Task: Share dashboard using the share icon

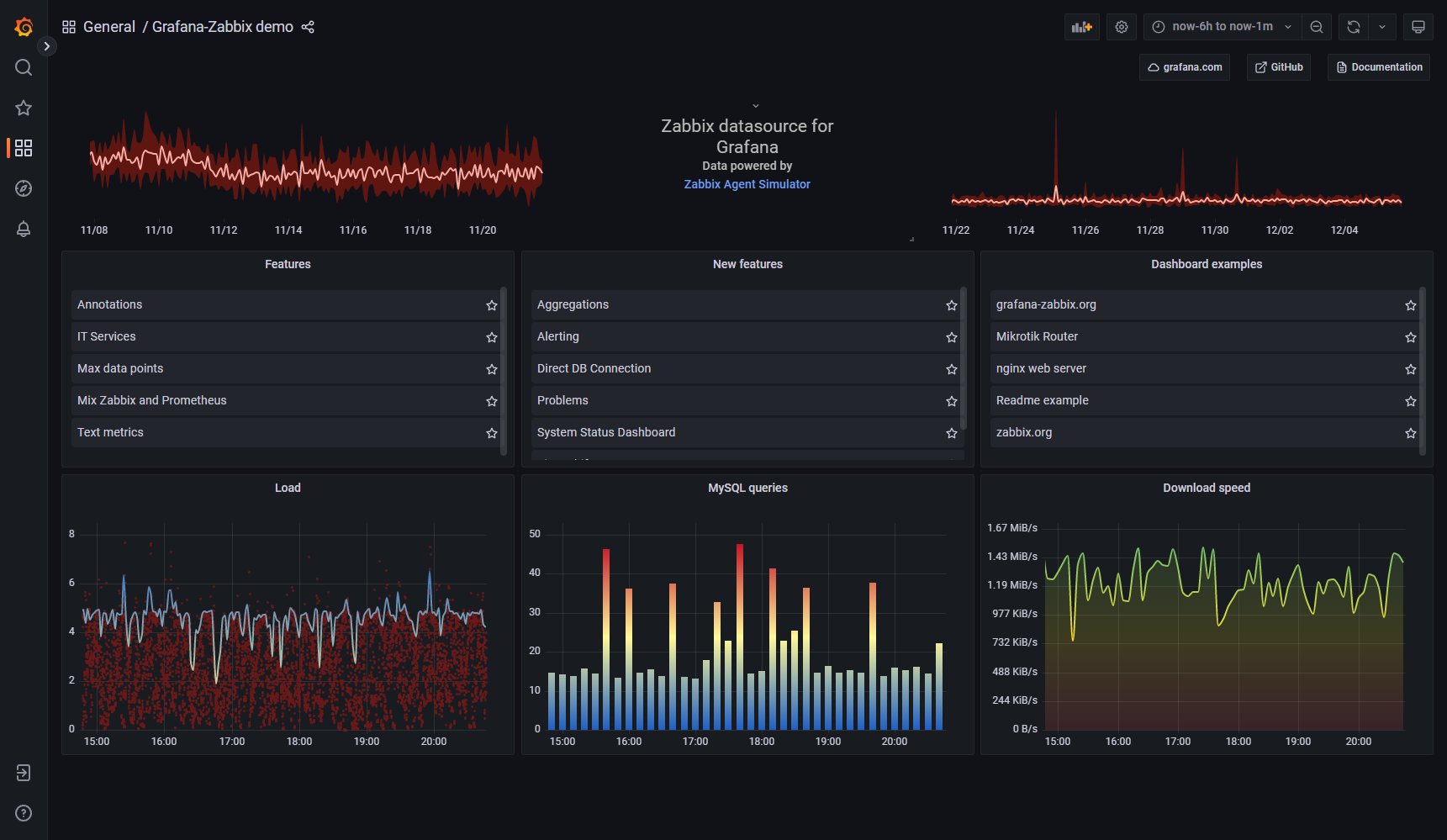Action: coord(308,27)
